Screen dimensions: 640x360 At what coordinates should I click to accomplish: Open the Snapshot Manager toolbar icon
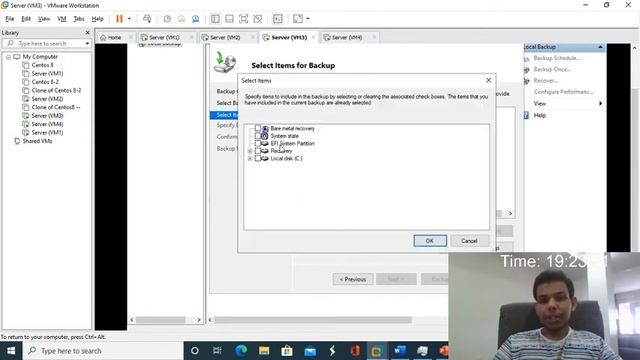pyautogui.click(x=196, y=19)
